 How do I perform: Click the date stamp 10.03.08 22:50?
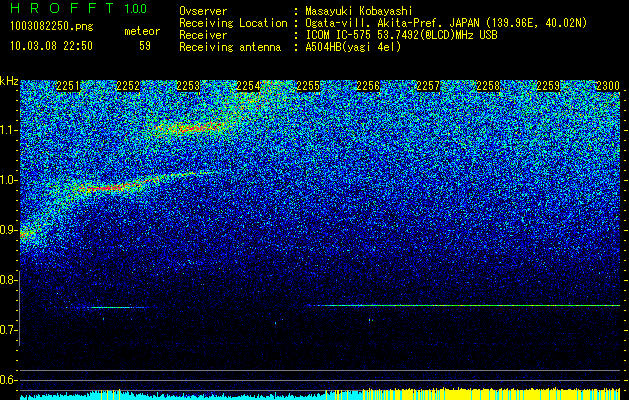(x=51, y=46)
